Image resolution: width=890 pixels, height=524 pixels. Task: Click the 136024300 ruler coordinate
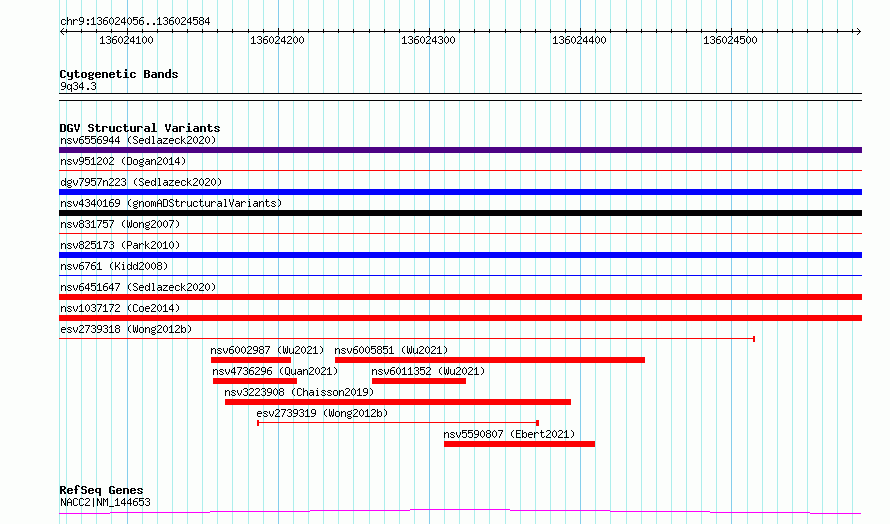click(x=428, y=40)
